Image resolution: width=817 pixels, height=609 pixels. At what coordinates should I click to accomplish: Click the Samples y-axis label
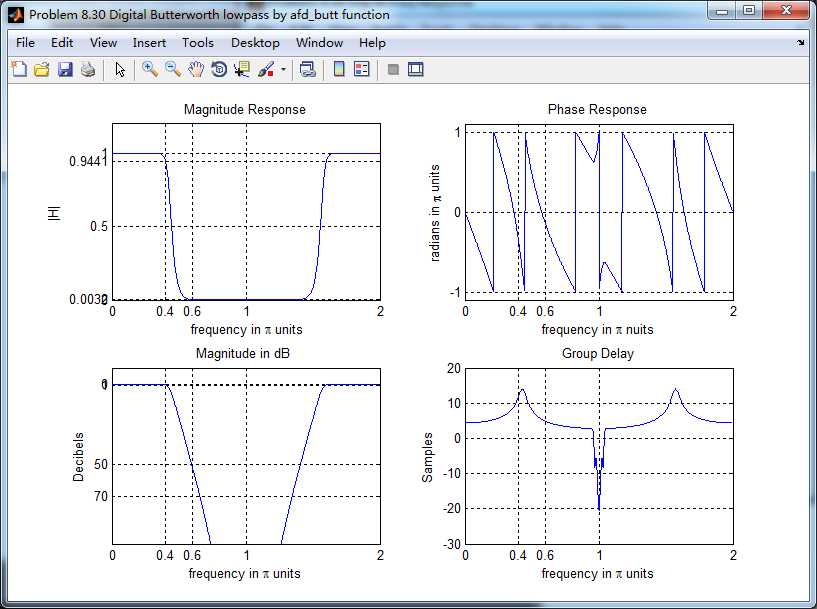427,457
